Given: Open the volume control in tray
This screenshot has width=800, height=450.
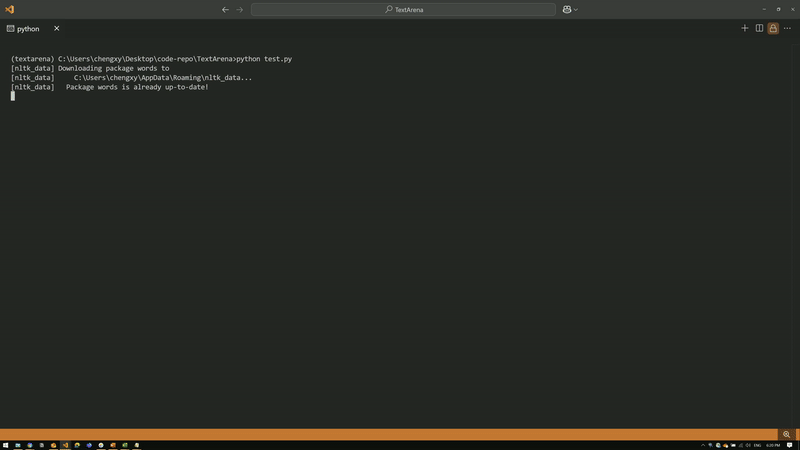Looking at the screenshot, I should coord(748,445).
